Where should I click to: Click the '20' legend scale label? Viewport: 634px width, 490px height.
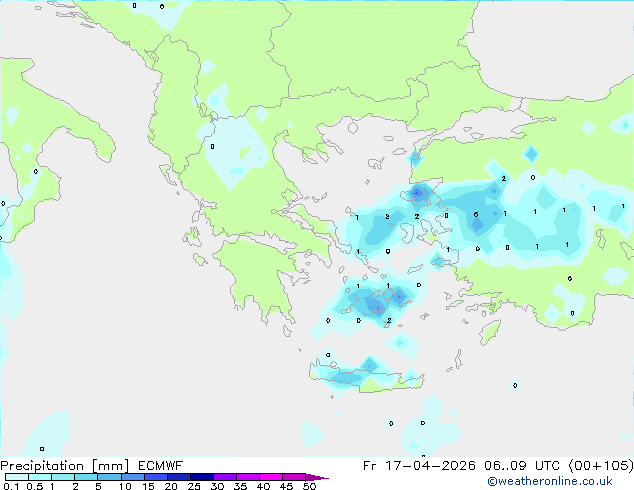tap(171, 486)
